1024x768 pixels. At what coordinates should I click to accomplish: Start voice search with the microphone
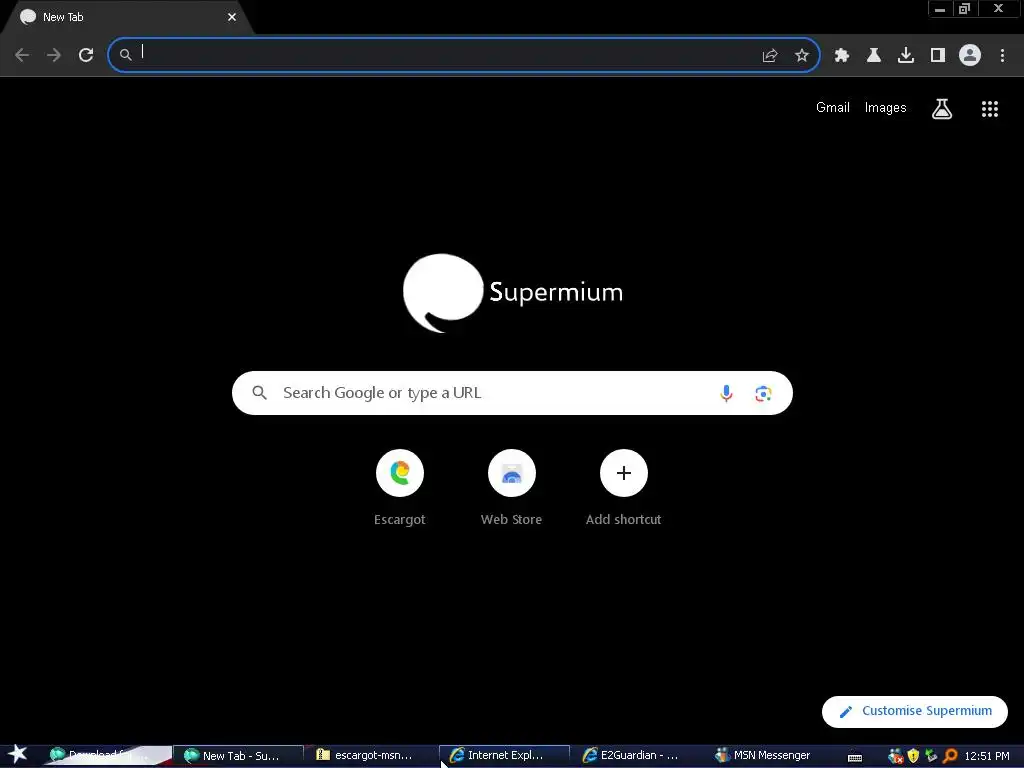[726, 393]
